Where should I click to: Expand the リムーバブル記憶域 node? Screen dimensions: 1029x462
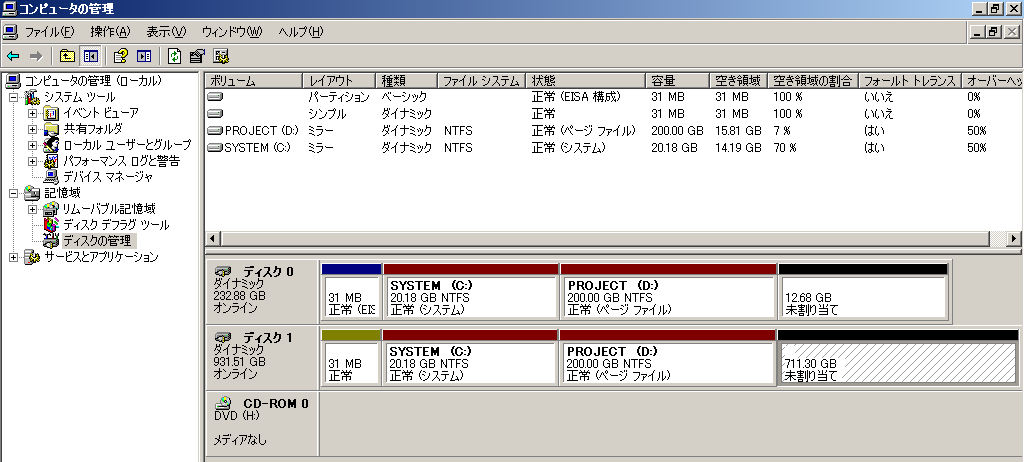tap(32, 209)
